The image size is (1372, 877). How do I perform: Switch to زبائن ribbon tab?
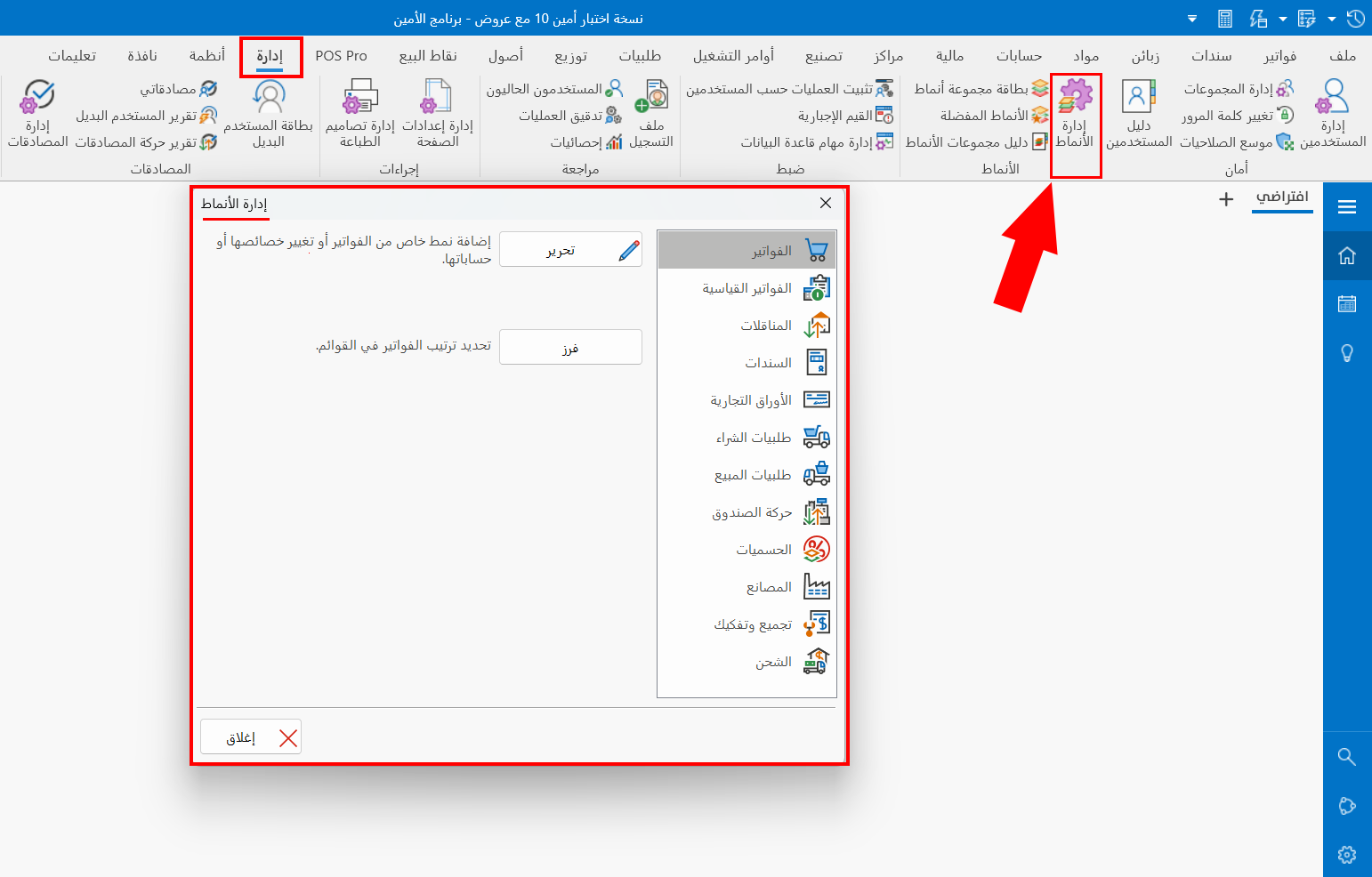click(x=1145, y=56)
